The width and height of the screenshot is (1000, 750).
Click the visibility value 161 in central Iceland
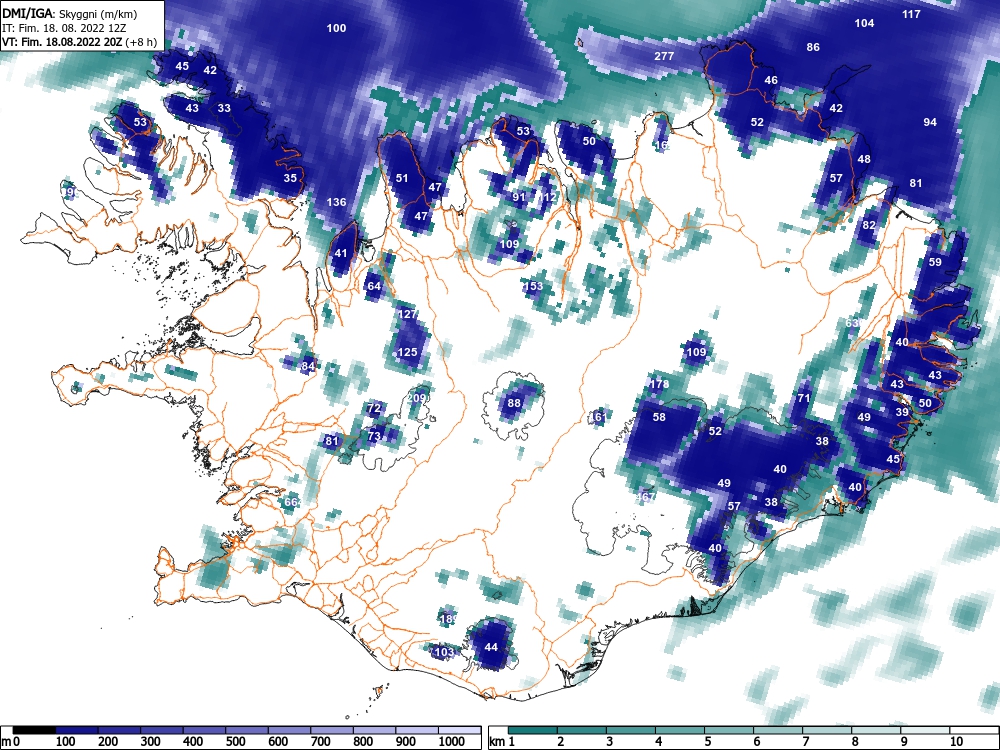click(x=598, y=417)
